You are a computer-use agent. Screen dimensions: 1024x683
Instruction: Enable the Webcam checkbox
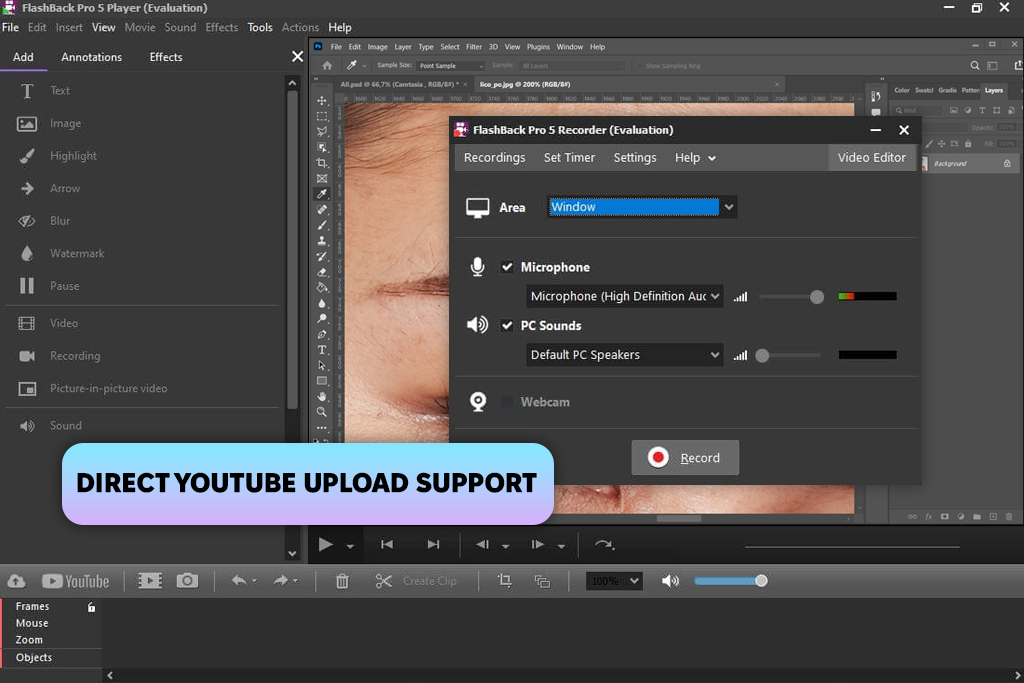point(507,402)
